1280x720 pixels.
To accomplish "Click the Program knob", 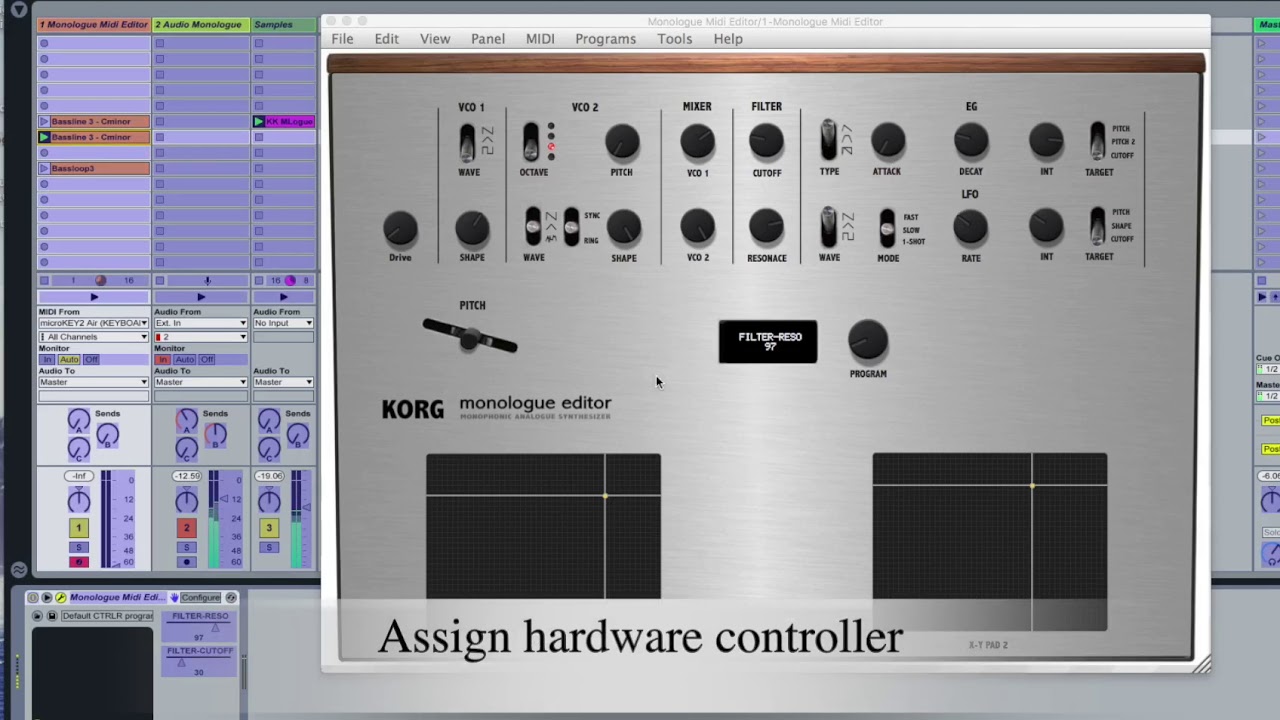I will (x=867, y=342).
